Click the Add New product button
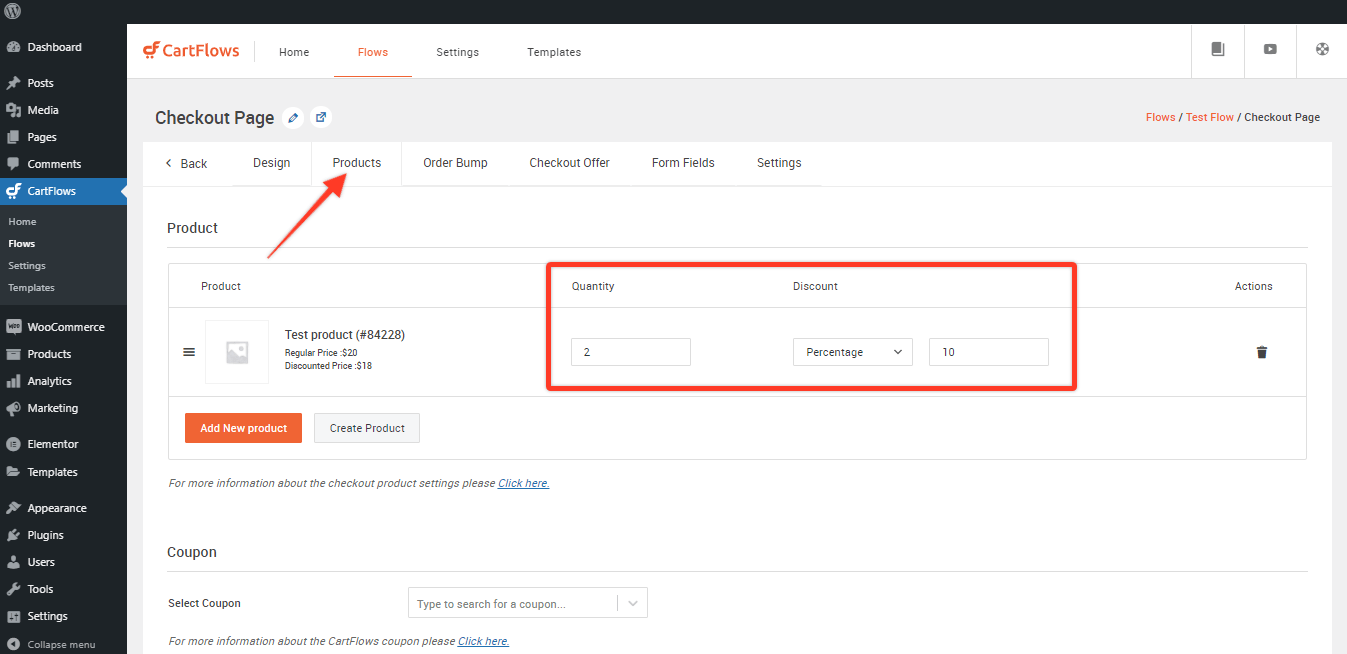Screen dimensions: 1347x654 pos(243,427)
